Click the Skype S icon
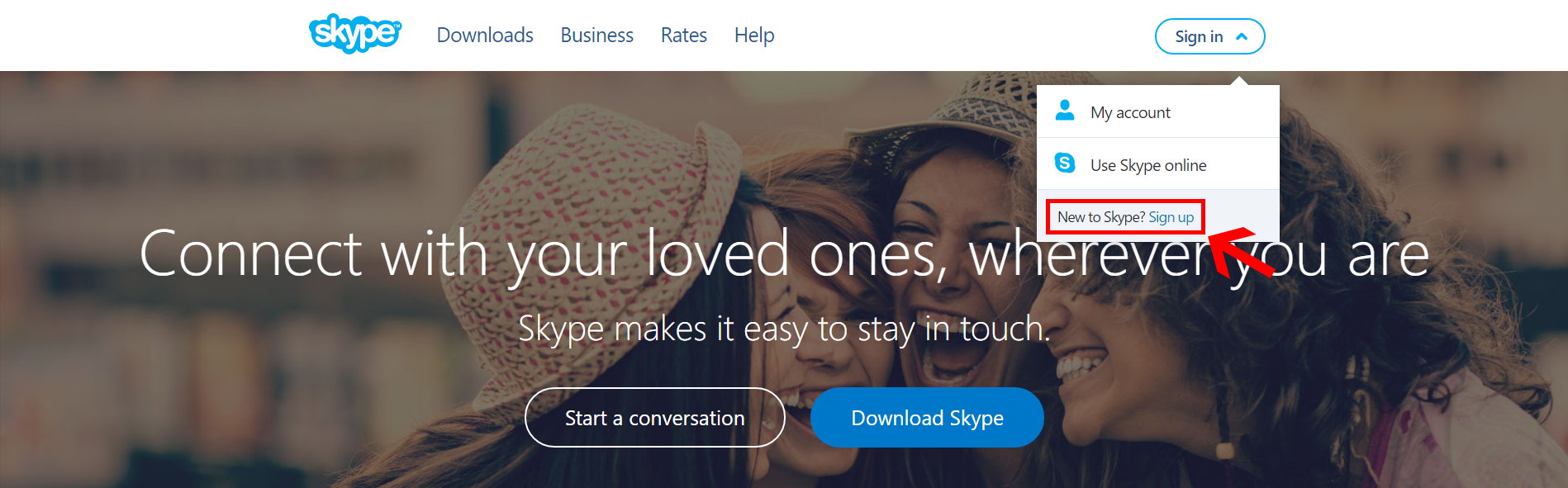 [1065, 163]
